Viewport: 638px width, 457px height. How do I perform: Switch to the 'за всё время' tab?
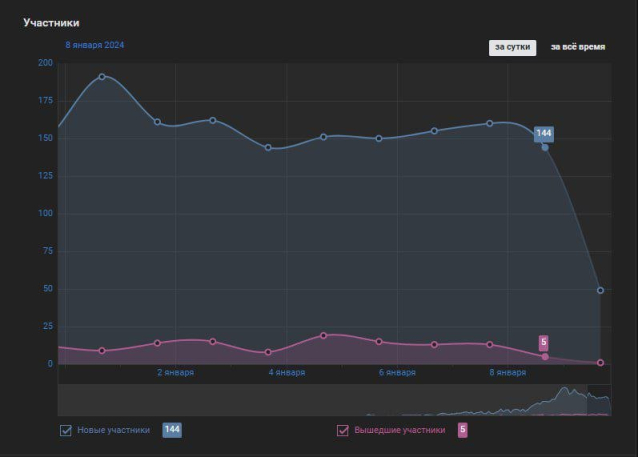pos(577,47)
